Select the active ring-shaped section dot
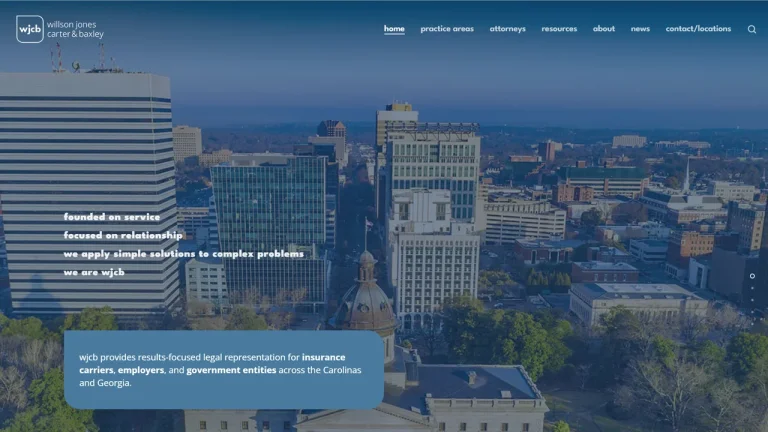The width and height of the screenshot is (768, 432). tap(752, 276)
